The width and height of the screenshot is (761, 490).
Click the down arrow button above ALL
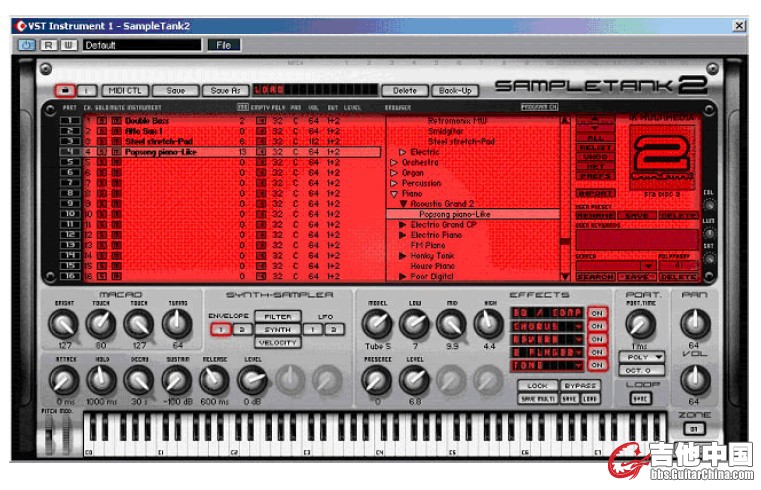point(596,128)
